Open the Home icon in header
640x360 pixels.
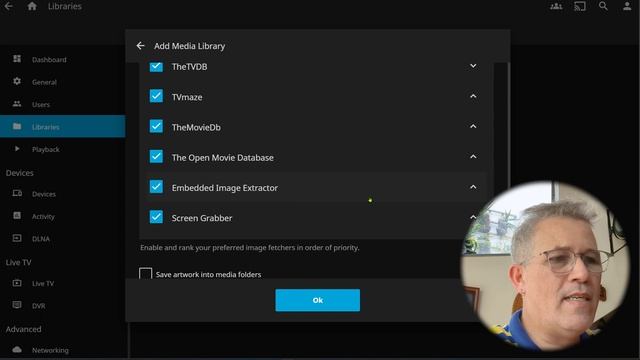32,6
